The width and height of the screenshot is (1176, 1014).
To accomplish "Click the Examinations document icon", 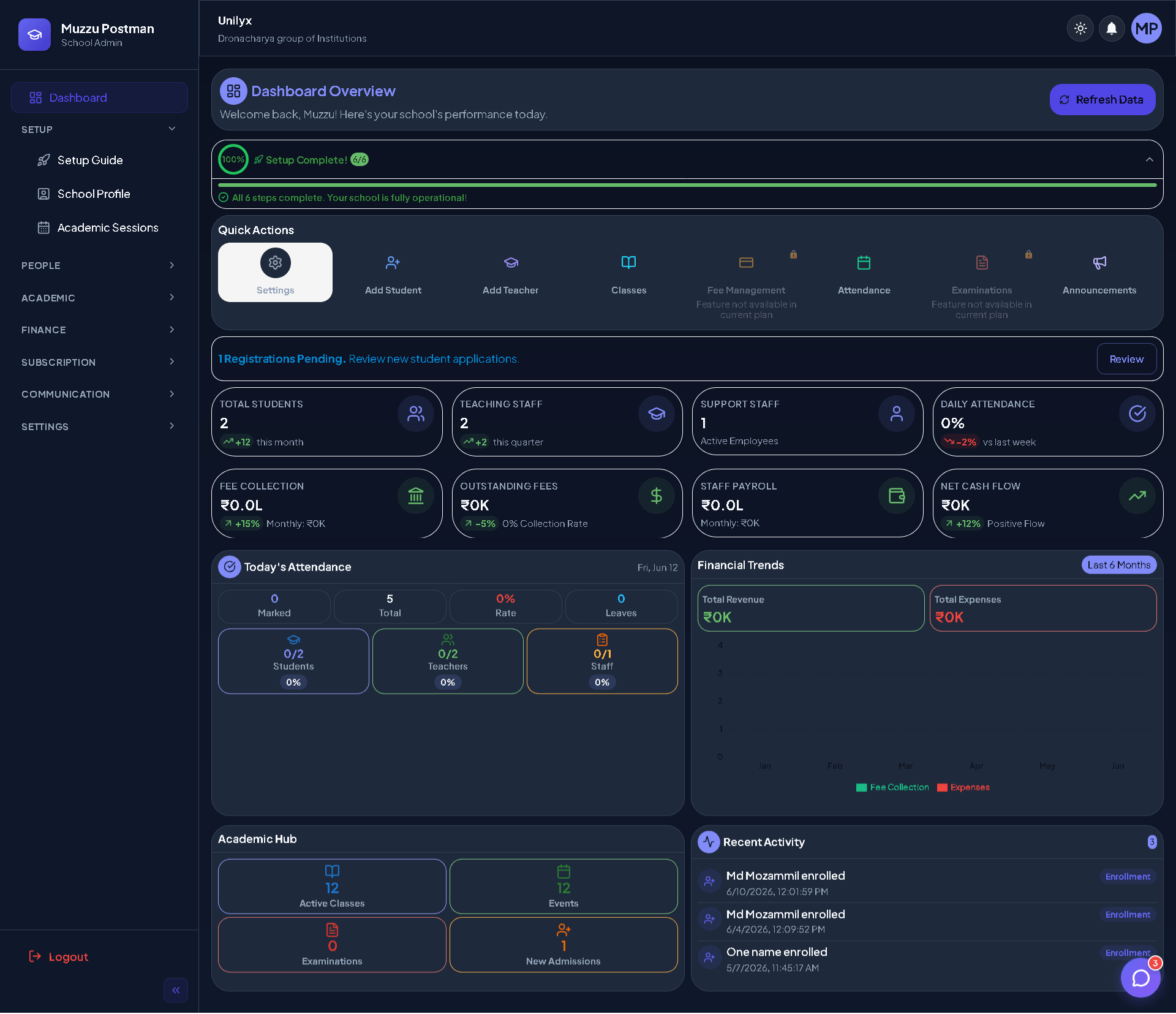I will tap(982, 263).
